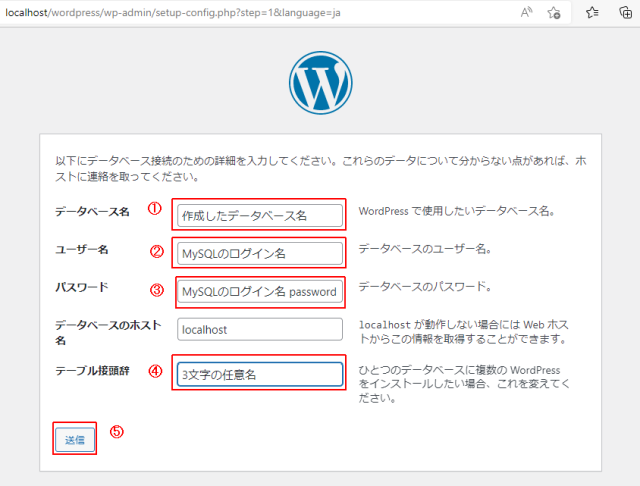
Task: Click the intro paragraph about database connection details
Action: click(x=321, y=169)
